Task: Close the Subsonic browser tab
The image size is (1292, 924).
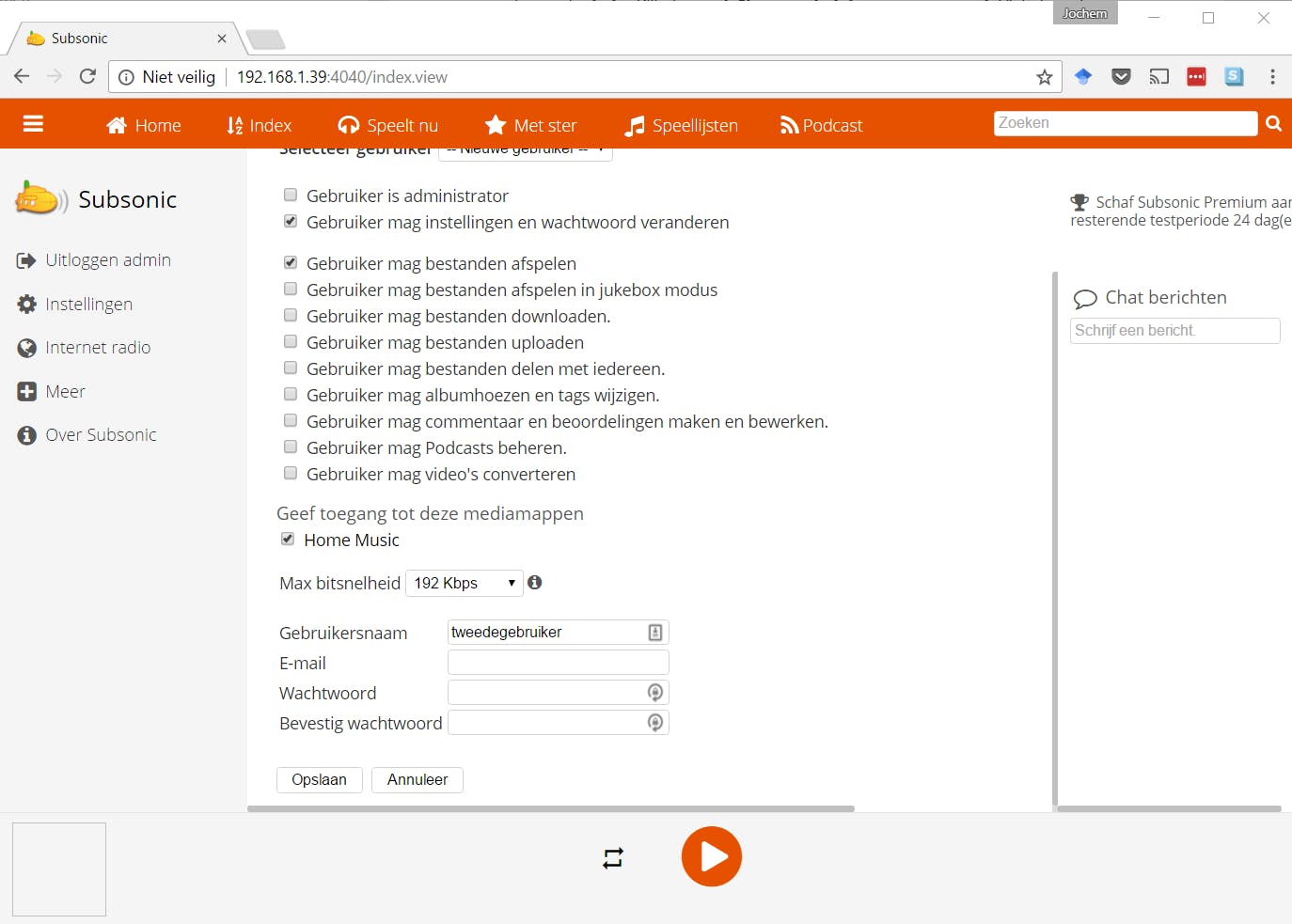Action: point(222,39)
